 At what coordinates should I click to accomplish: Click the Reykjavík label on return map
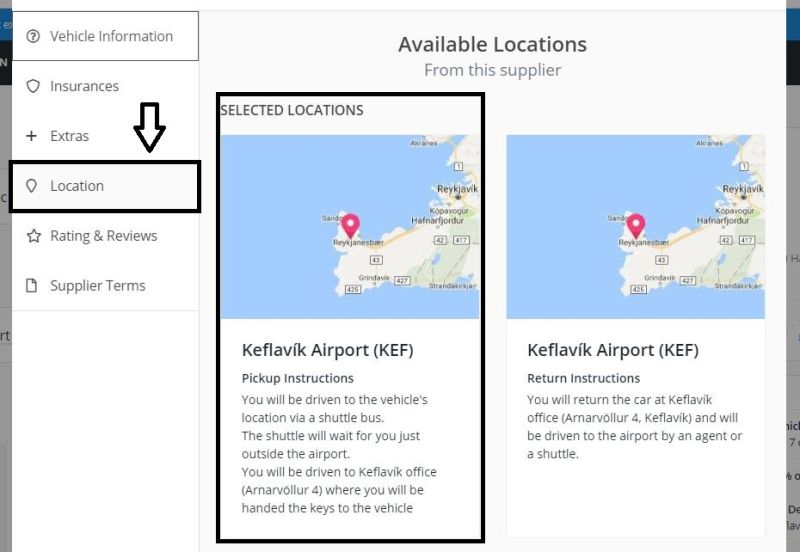tap(743, 189)
